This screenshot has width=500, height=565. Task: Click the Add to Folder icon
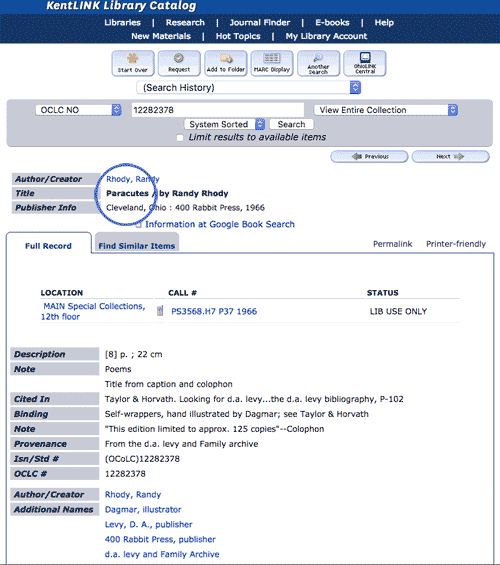226,63
